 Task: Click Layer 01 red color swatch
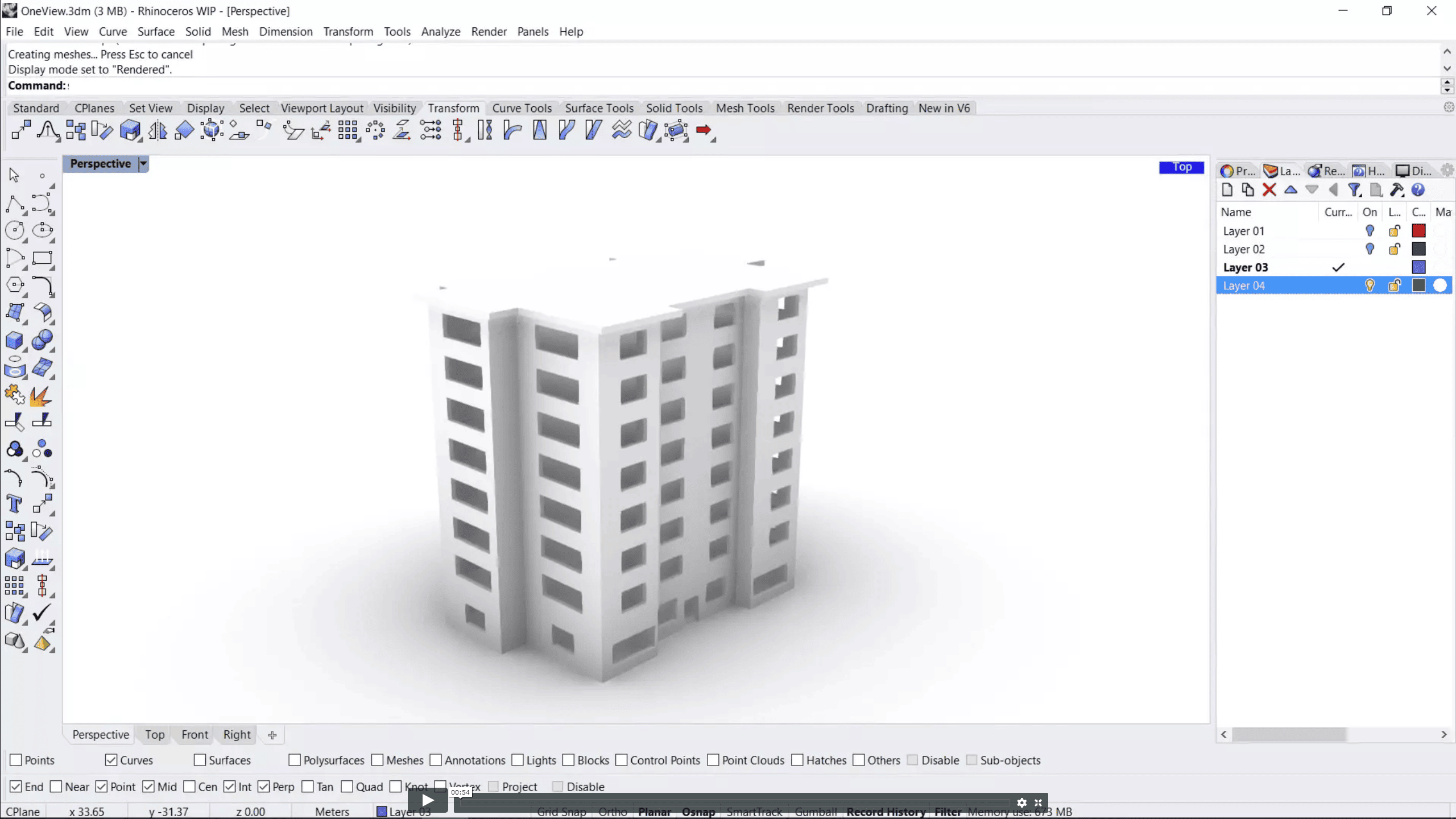point(1418,231)
